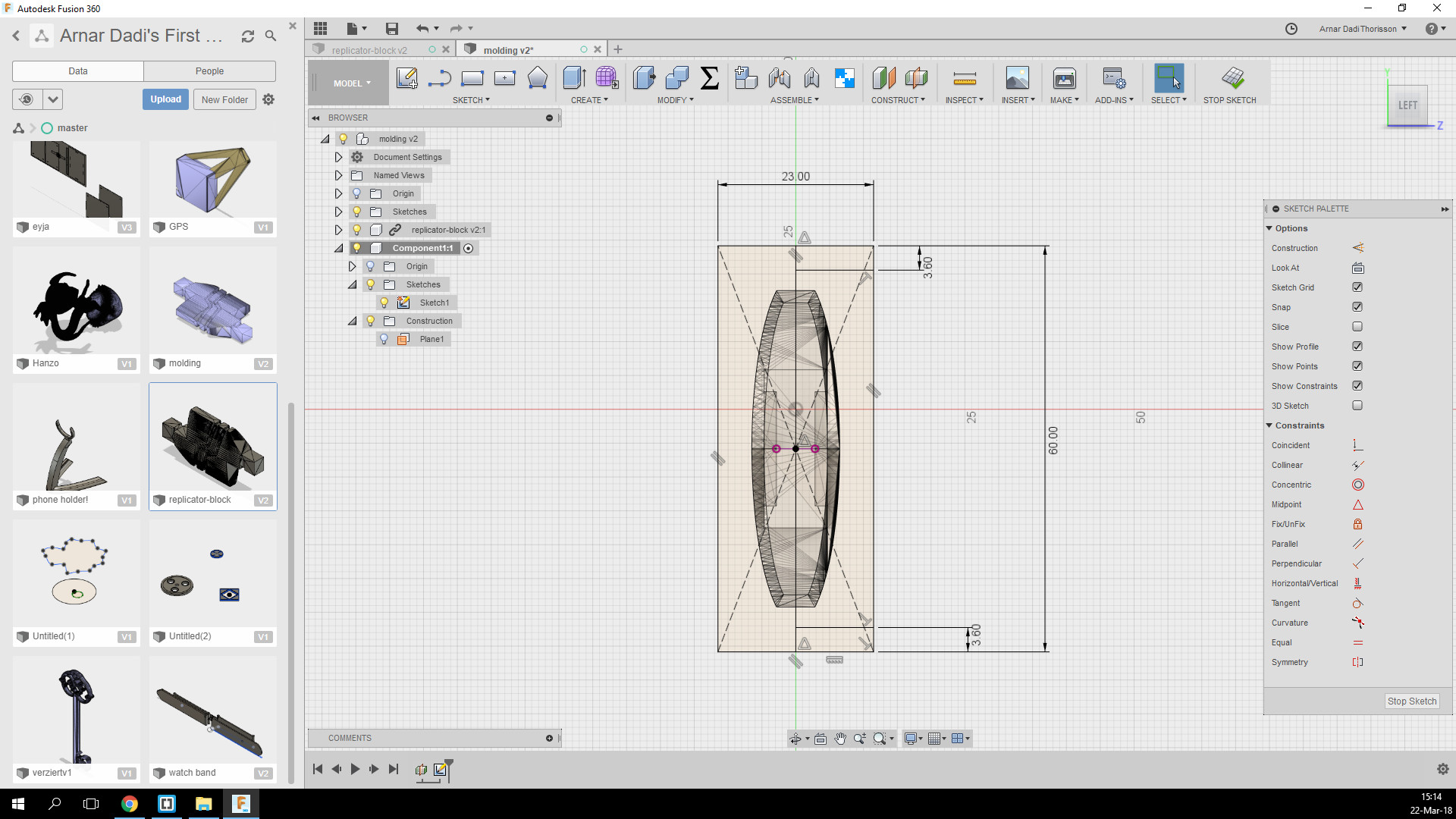Click the Stop Sketch toolbar icon

[x=1232, y=78]
